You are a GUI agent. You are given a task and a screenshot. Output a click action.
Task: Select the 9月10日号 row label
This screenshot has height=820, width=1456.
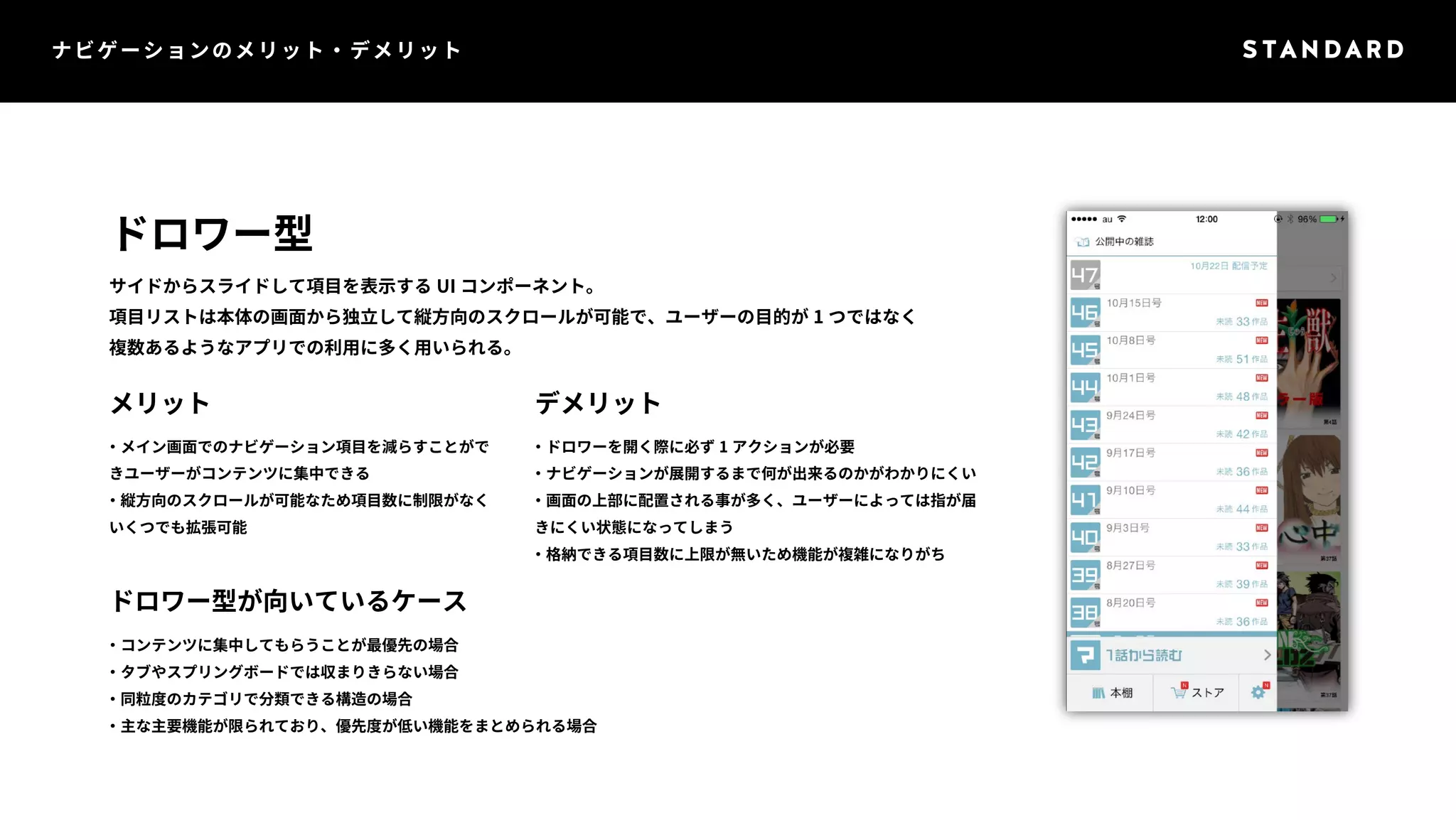click(1131, 490)
